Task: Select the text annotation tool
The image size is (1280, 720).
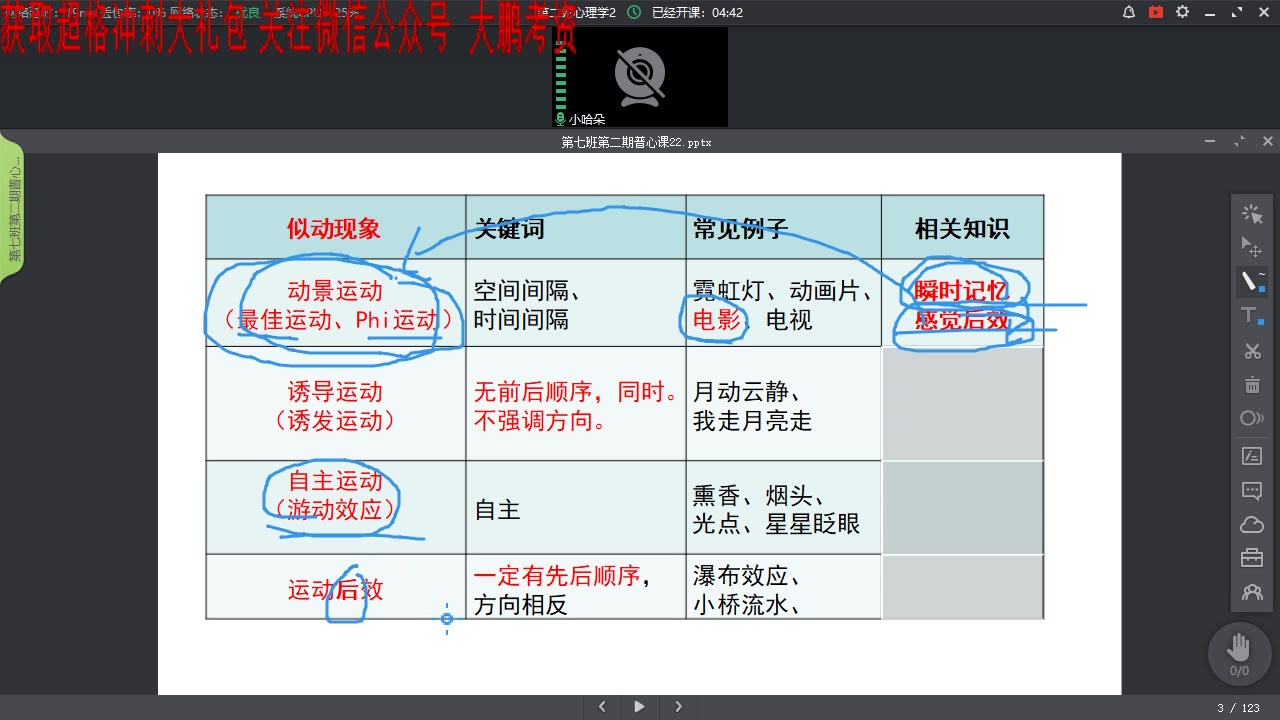Action: tap(1252, 316)
